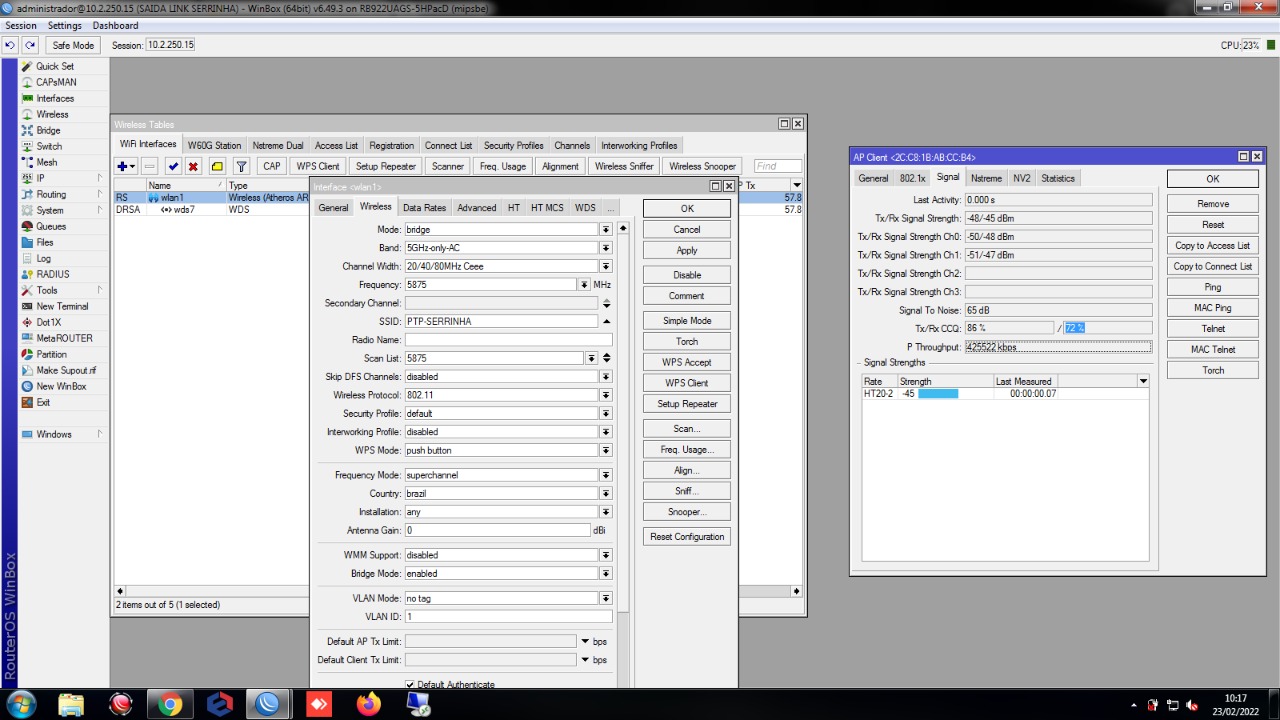Open the Wireless Protocol dropdown
Viewport: 1280px width, 720px height.
pos(605,395)
